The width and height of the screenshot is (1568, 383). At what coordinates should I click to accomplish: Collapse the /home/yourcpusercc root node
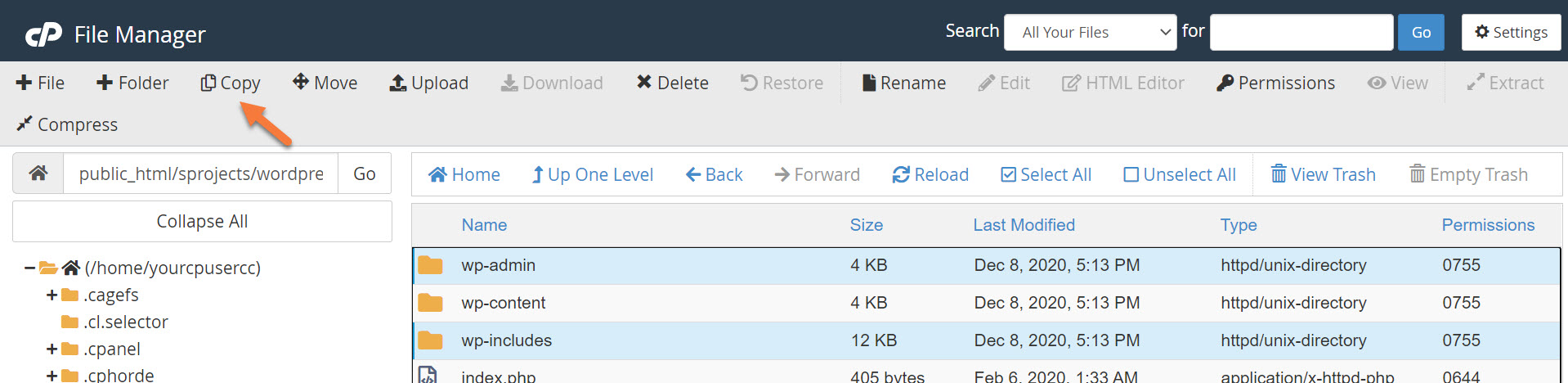pos(29,268)
